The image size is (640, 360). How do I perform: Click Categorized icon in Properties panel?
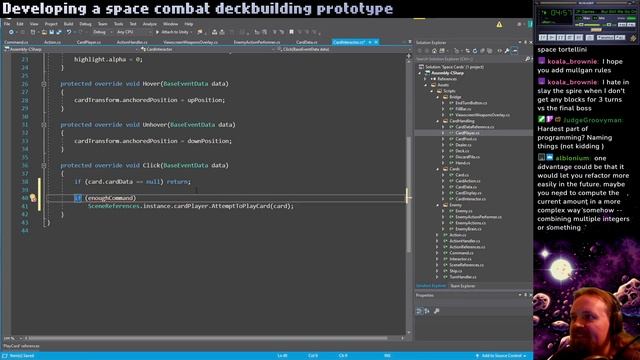(420, 311)
